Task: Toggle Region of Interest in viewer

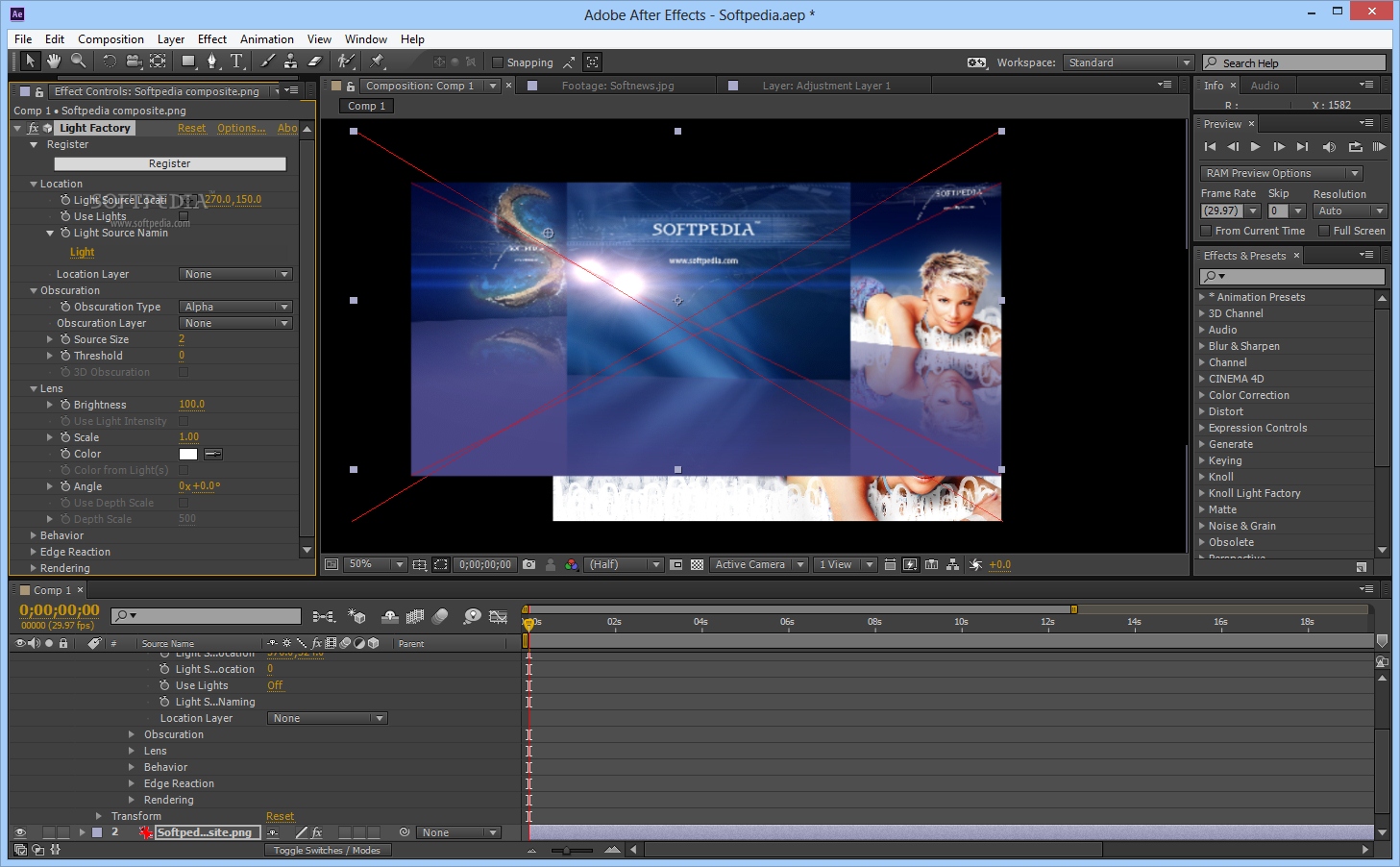Action: (x=676, y=565)
